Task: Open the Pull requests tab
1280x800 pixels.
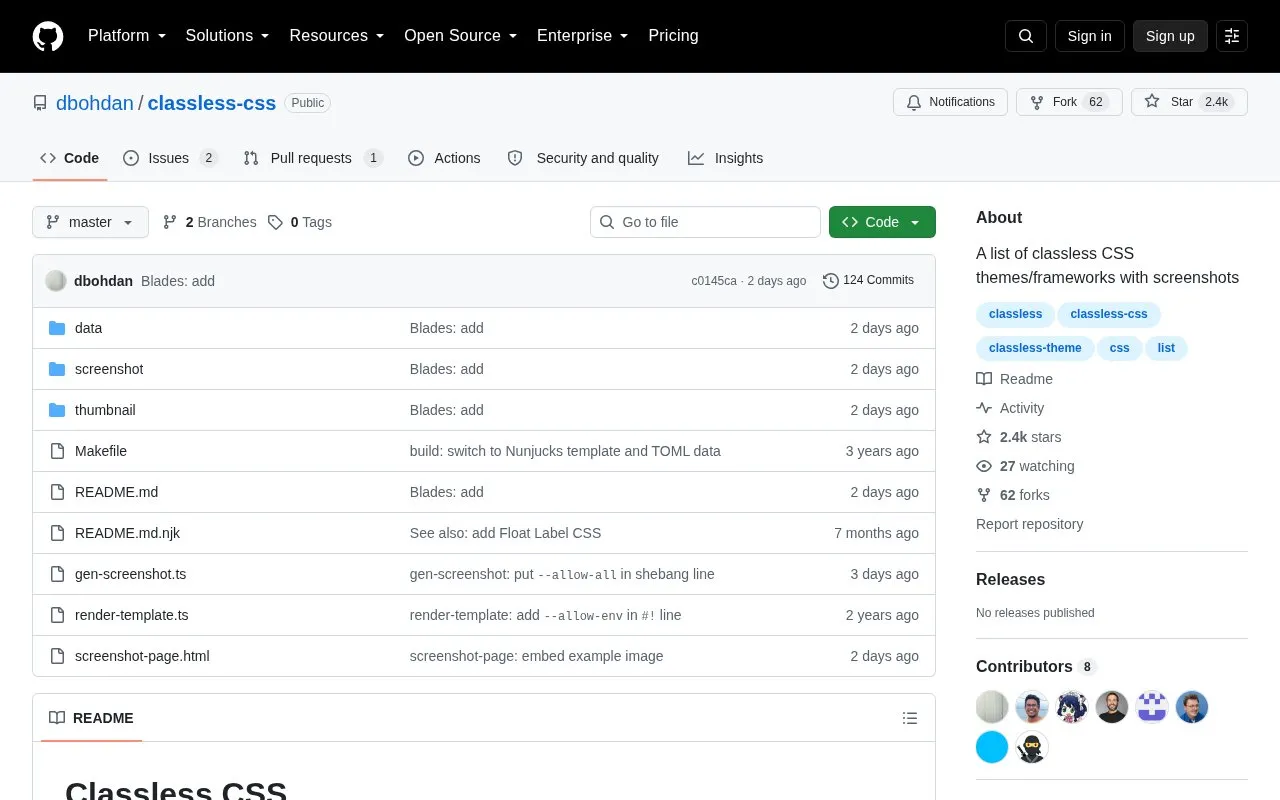Action: 312,158
